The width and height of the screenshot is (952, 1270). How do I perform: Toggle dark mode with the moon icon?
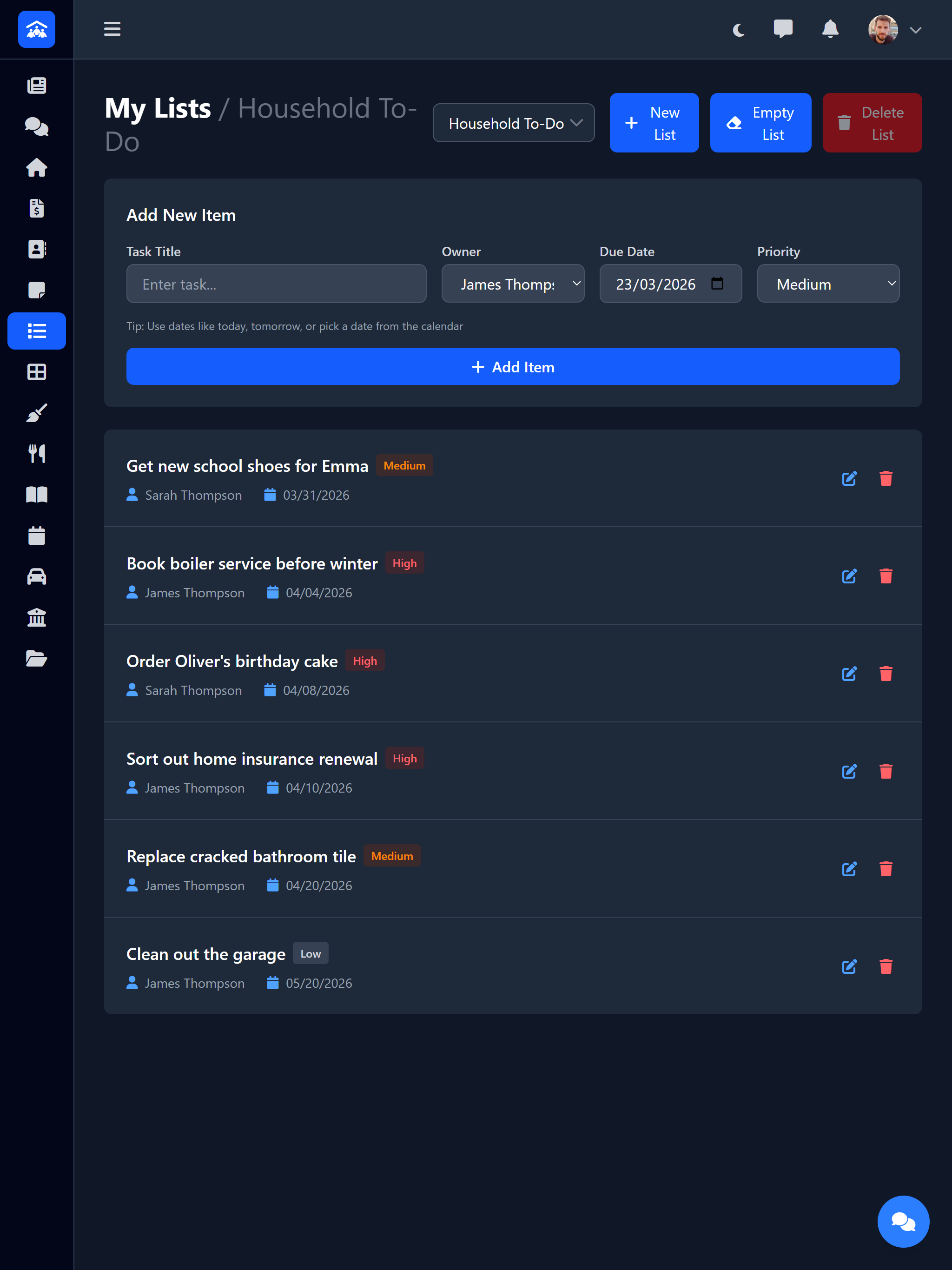(x=738, y=29)
